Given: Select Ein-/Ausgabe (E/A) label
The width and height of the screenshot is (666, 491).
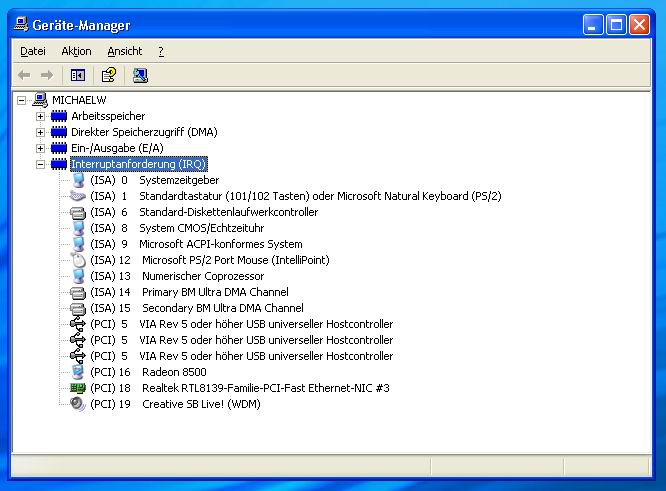Looking at the screenshot, I should tap(117, 148).
